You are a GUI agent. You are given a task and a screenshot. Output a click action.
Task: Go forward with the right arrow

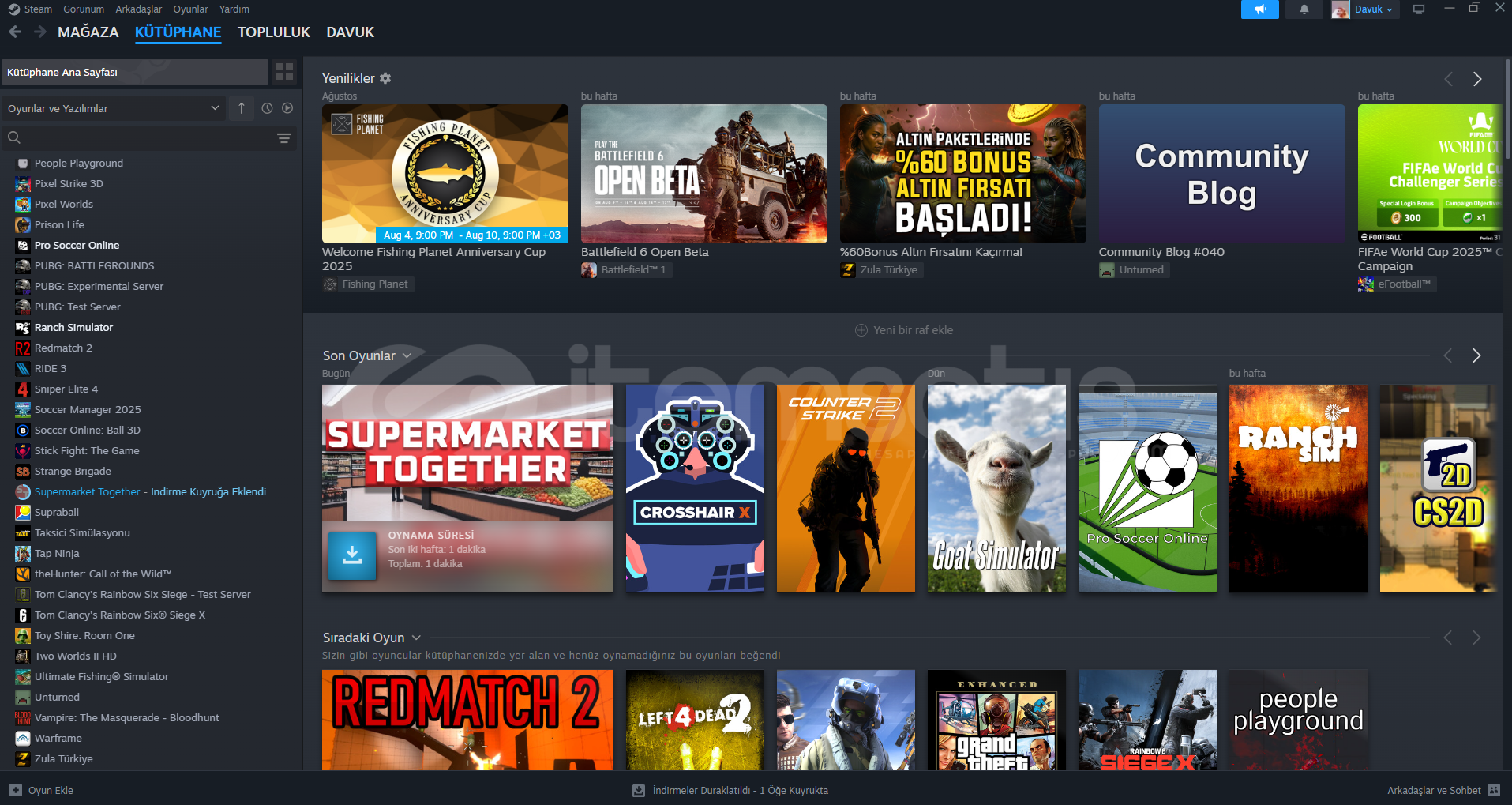(x=40, y=32)
